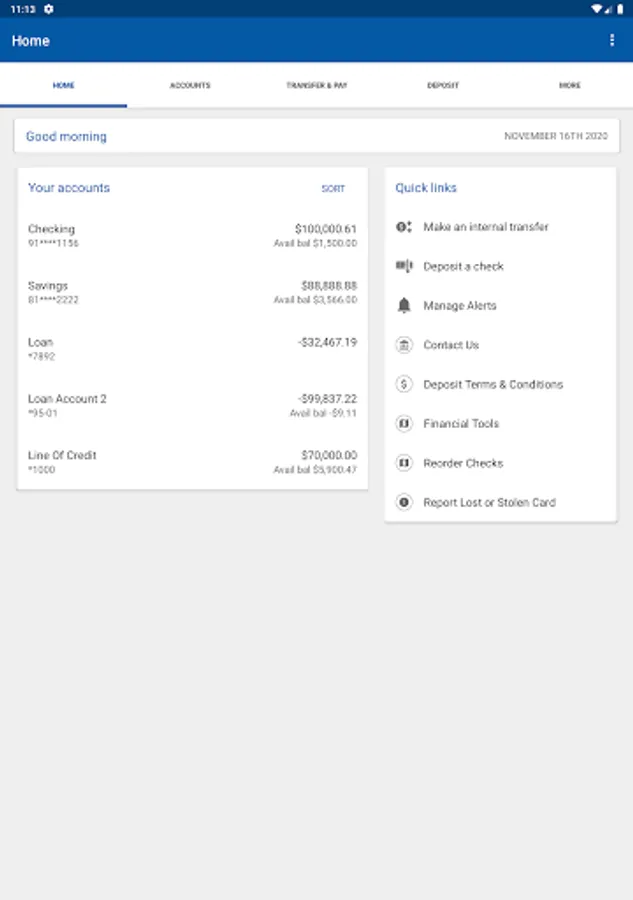
Task: Select the Savings account row
Action: (x=192, y=292)
